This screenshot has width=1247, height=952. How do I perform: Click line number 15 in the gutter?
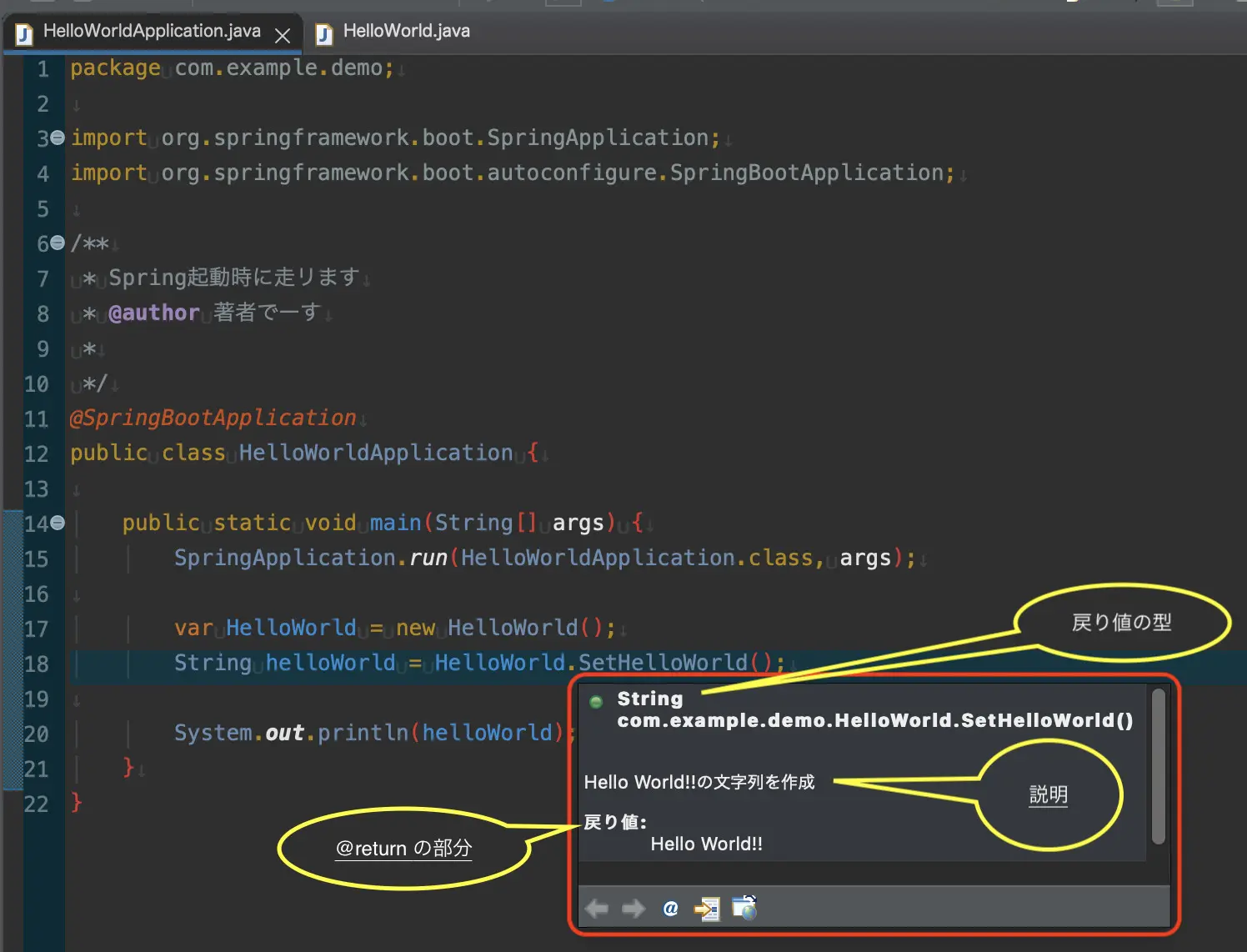click(37, 559)
